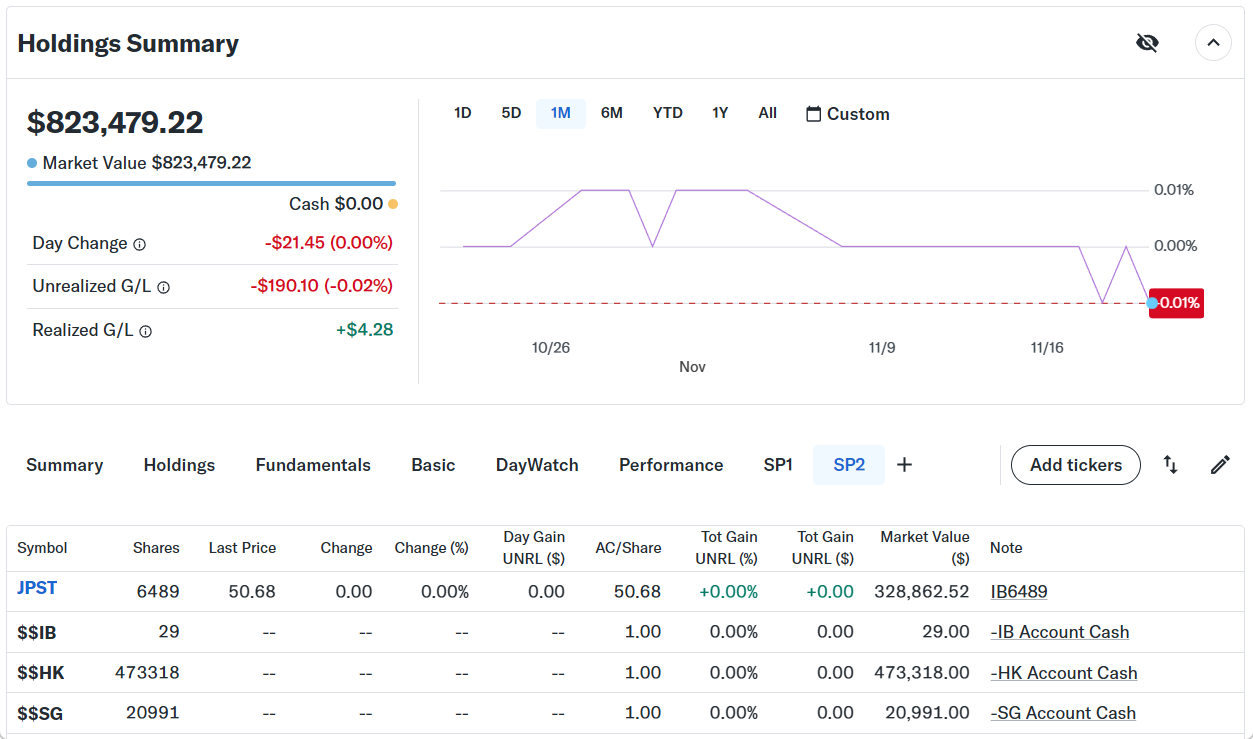This screenshot has height=739, width=1253.
Task: Switch chart to 6M range
Action: [611, 113]
